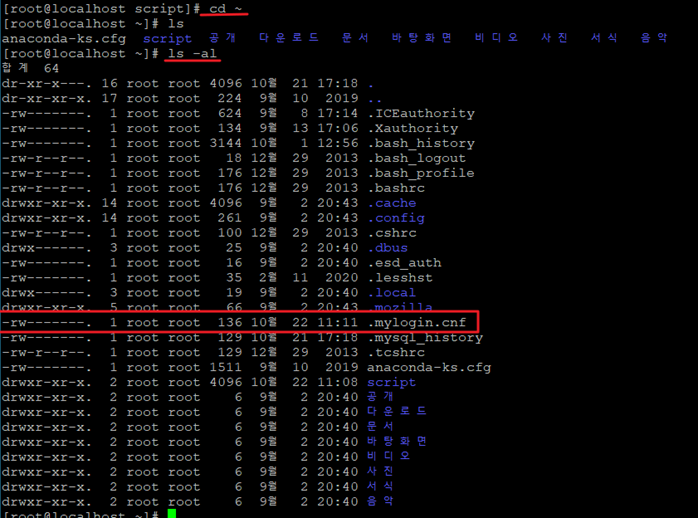Image resolution: width=698 pixels, height=518 pixels.
Task: Click the 공개 directory in the long listing
Action: (x=380, y=396)
